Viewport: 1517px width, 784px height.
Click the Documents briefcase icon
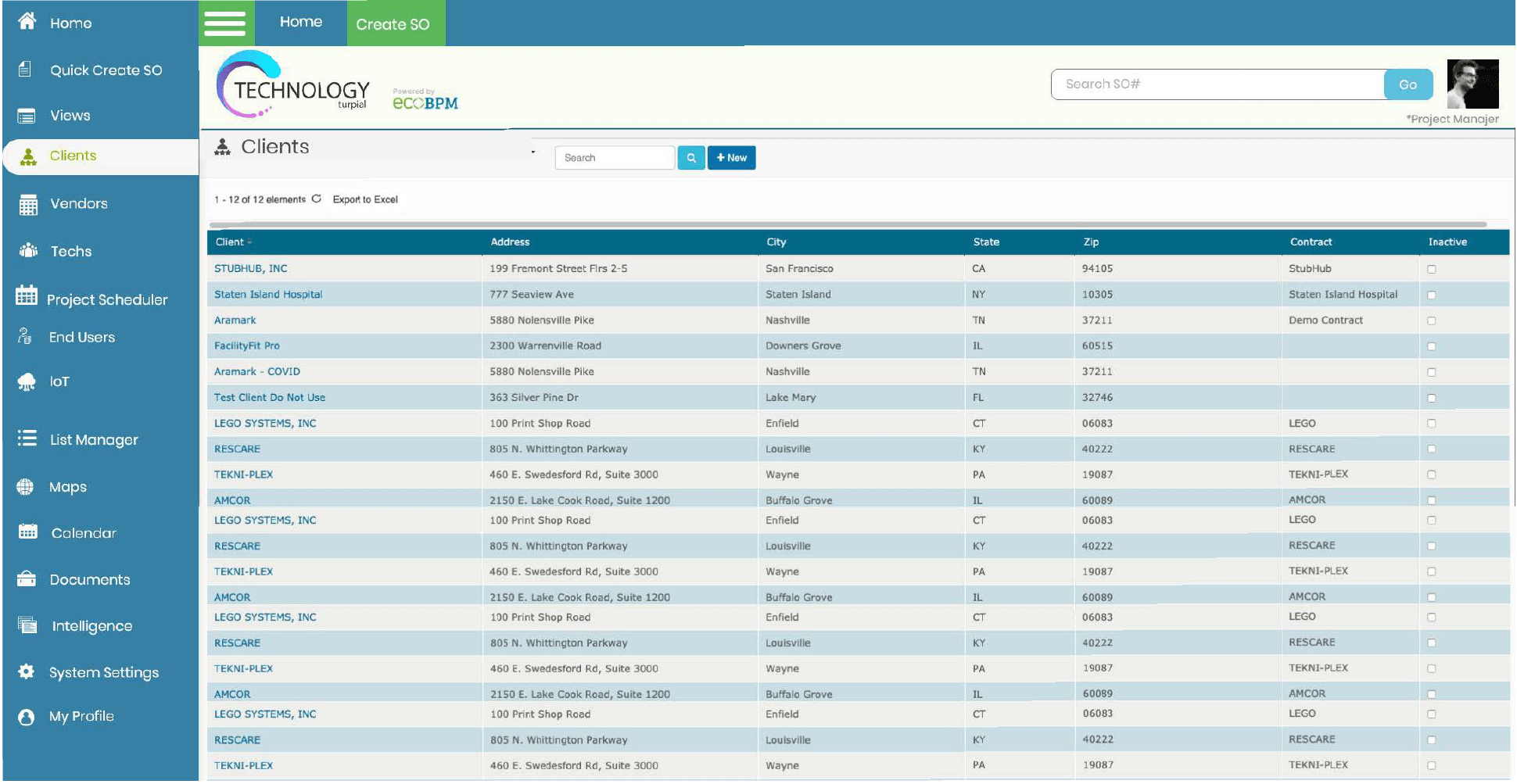pos(27,578)
